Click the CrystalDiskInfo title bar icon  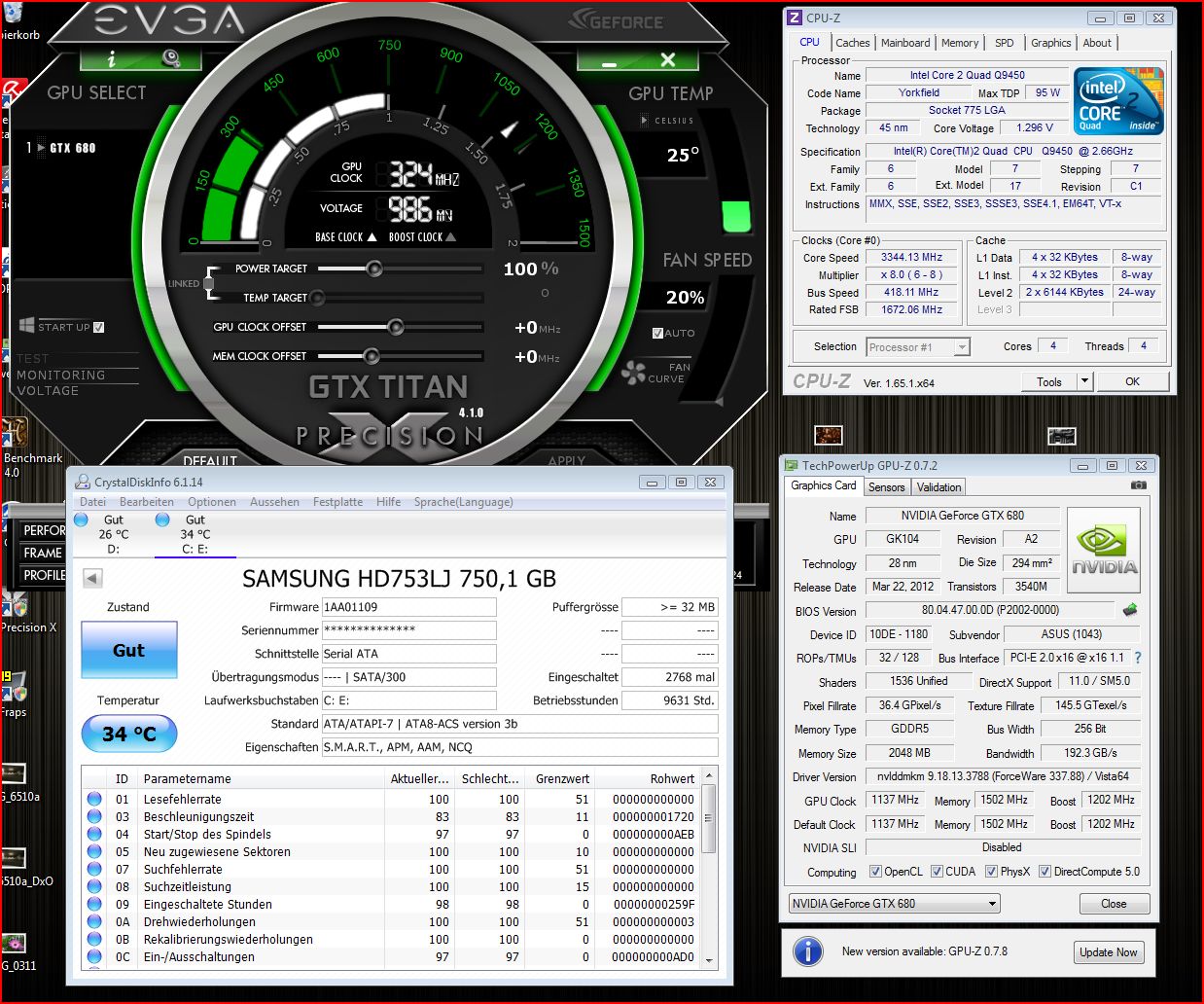tap(81, 483)
